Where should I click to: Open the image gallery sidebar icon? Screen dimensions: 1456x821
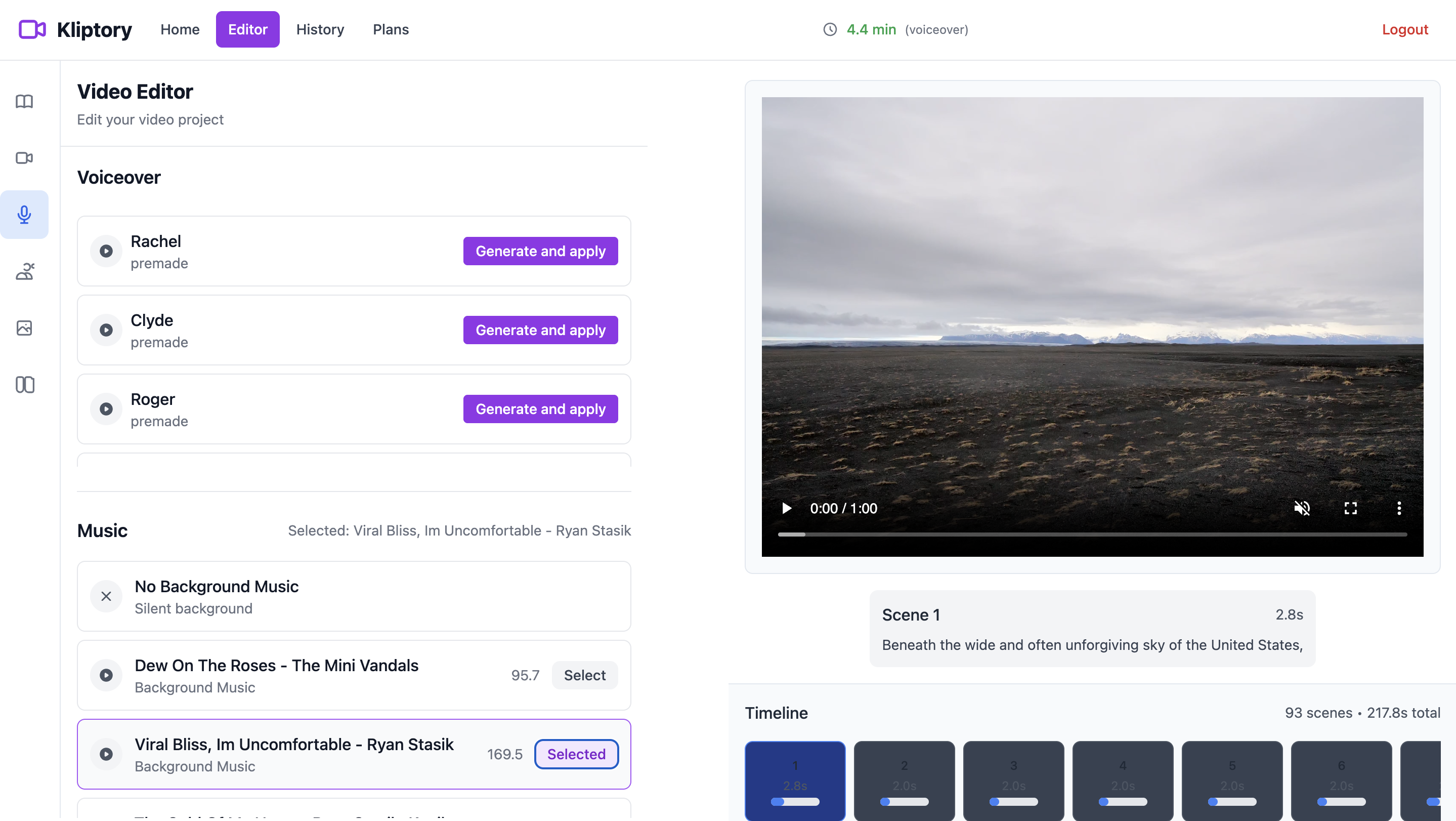(24, 328)
